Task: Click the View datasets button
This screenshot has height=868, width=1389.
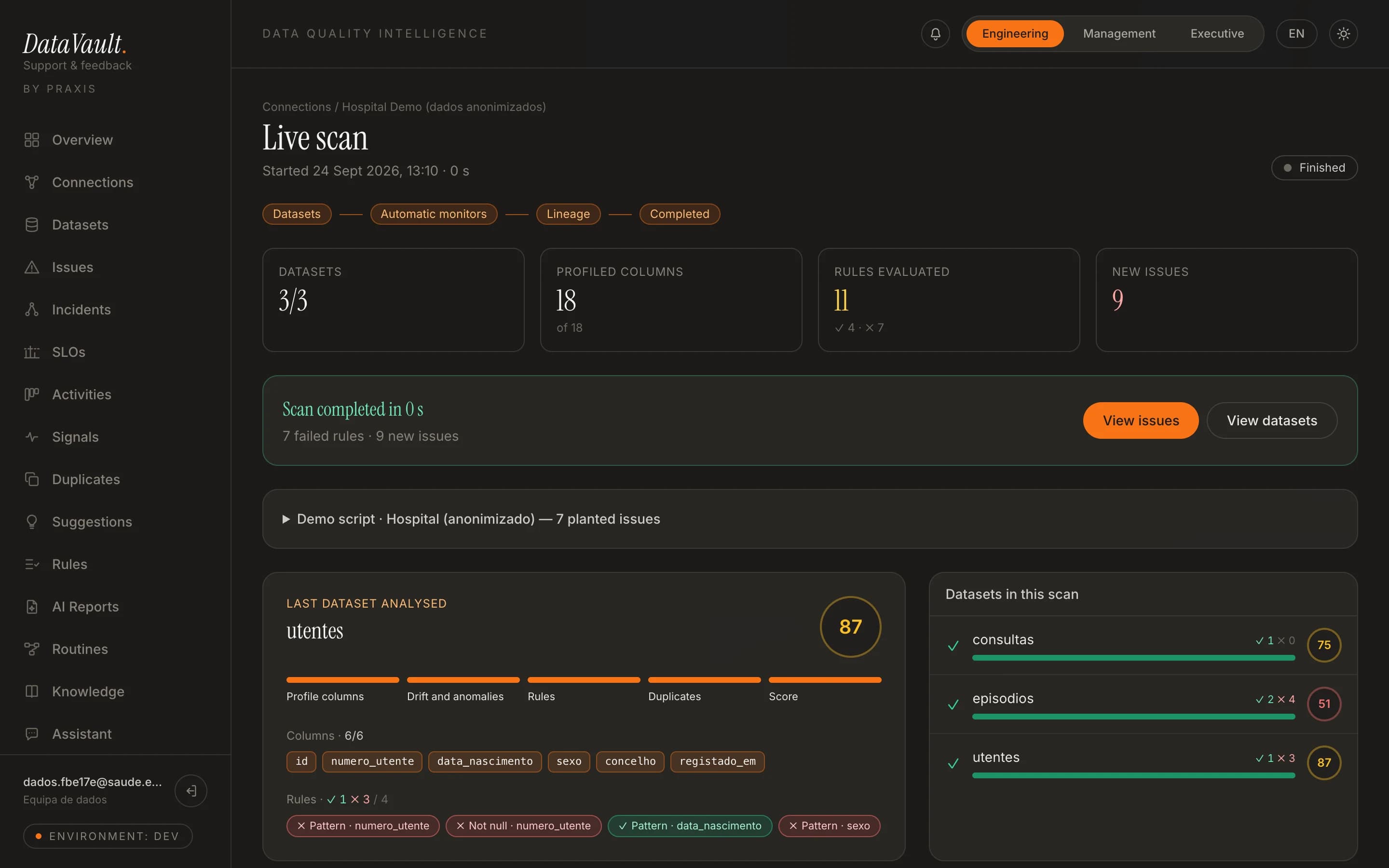Action: point(1271,421)
